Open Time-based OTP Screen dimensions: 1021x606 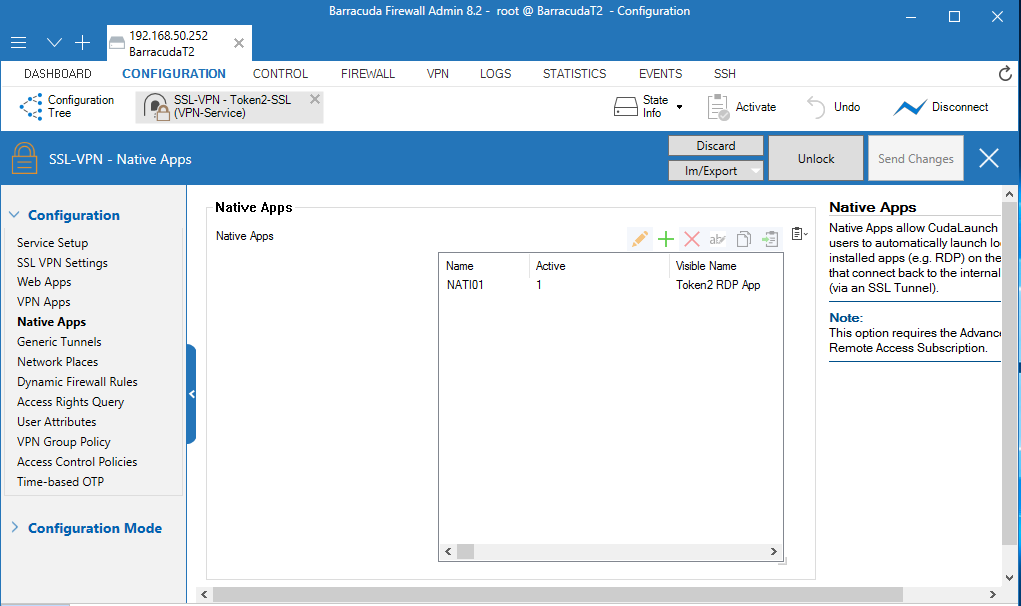61,482
